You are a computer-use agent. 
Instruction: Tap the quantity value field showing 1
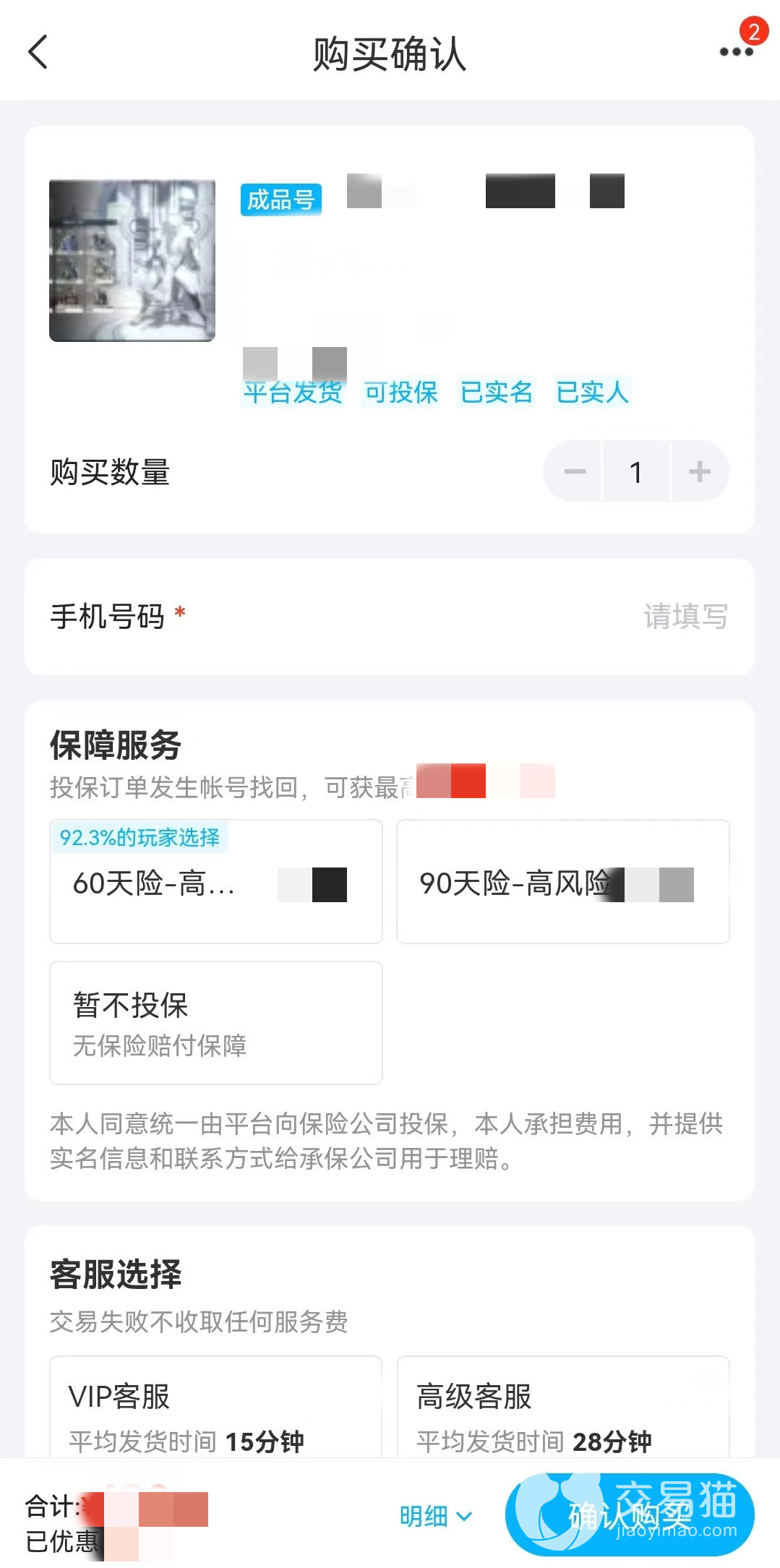pyautogui.click(x=636, y=472)
